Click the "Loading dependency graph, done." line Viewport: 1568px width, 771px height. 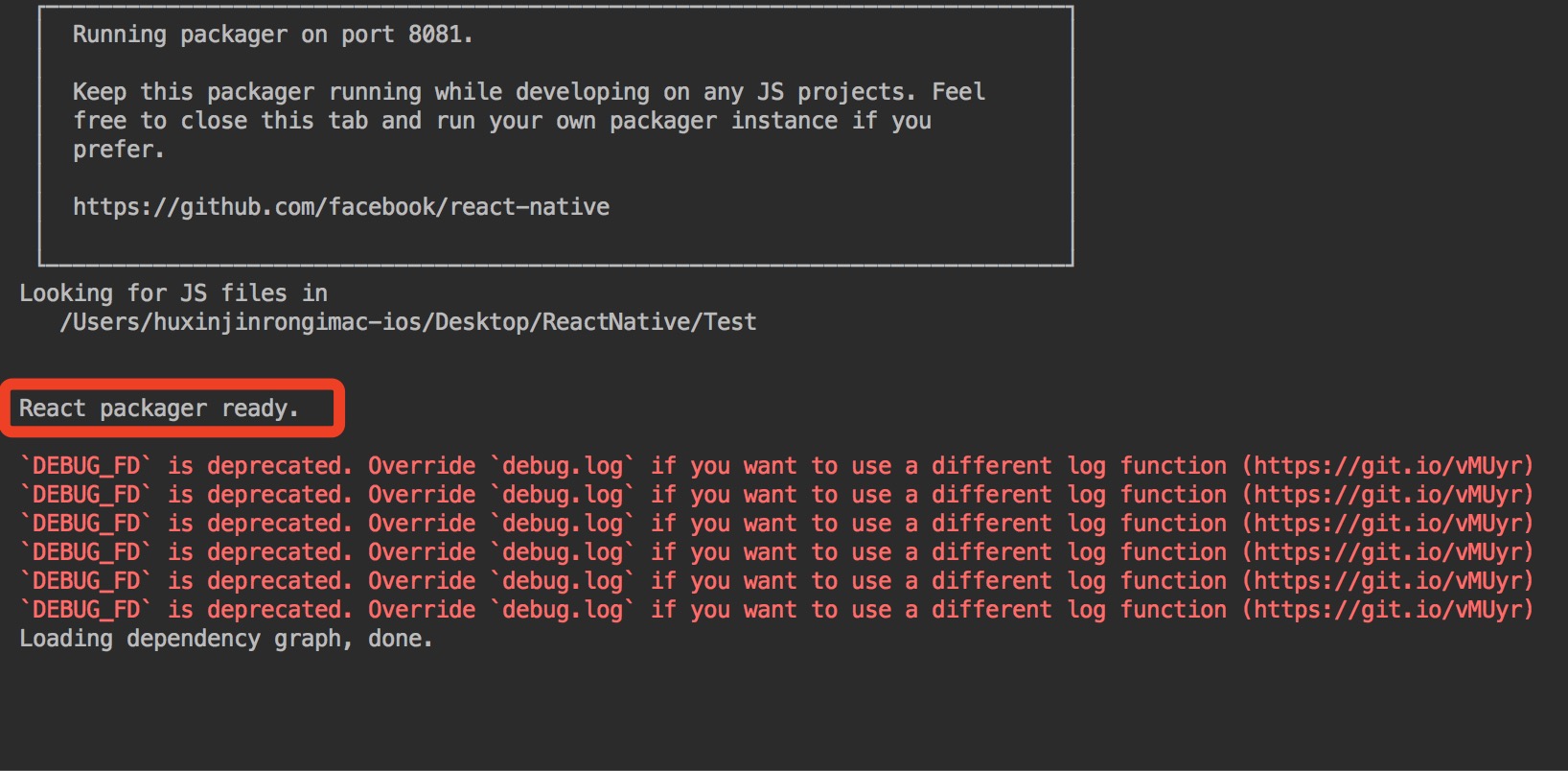click(226, 640)
